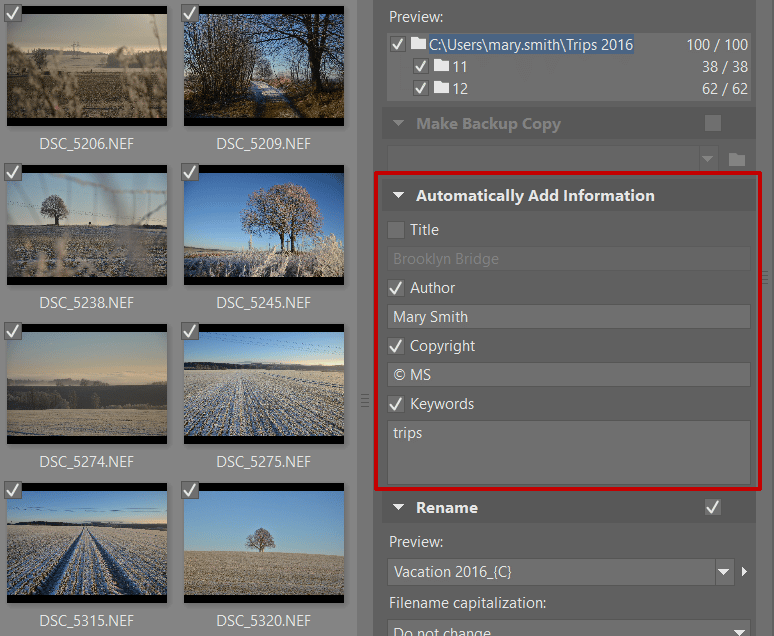The image size is (774, 636).
Task: Select the DSC_5245.NEF frosty tree thumbnail
Action: [264, 225]
